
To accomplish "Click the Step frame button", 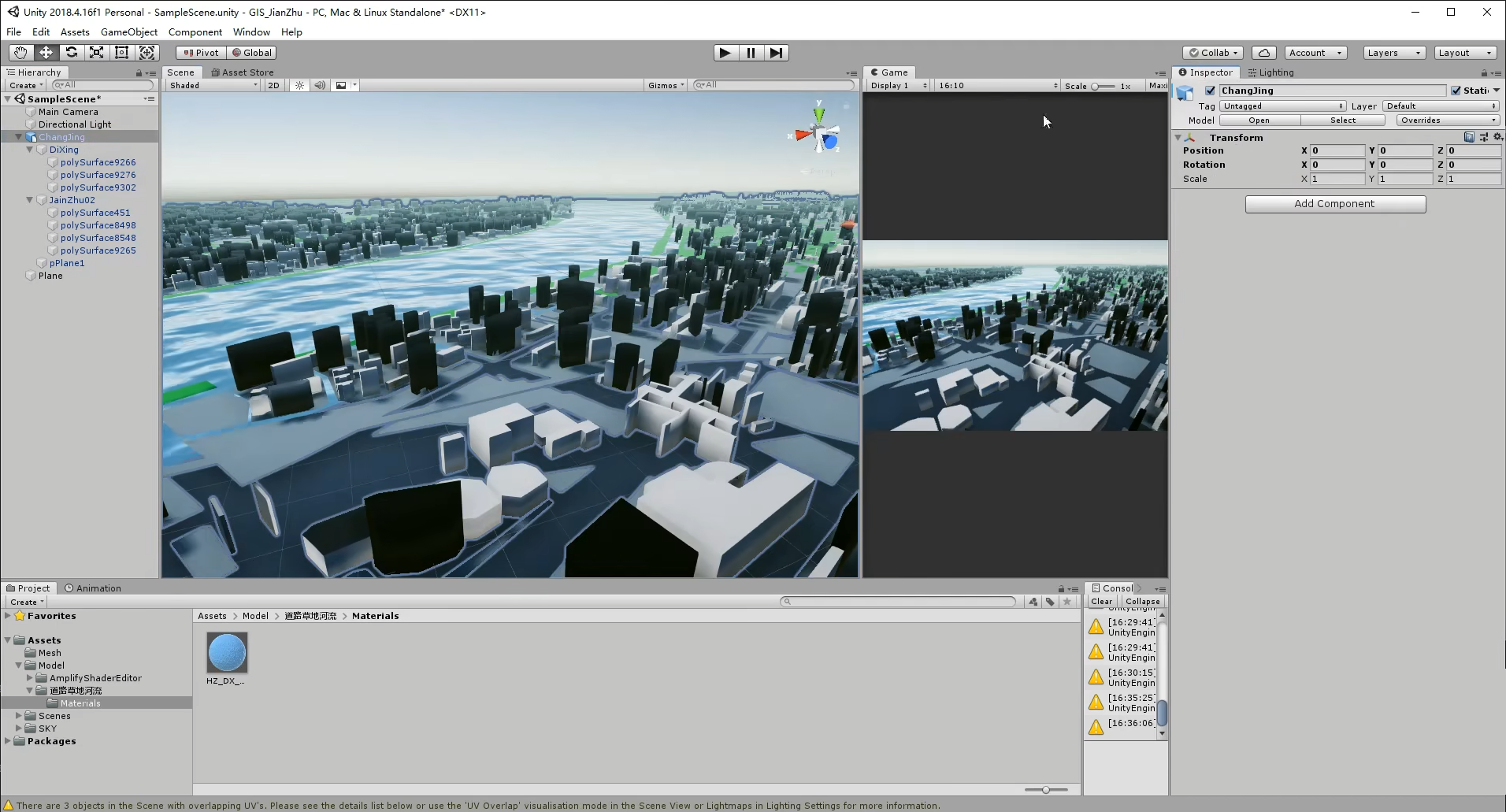I will [776, 53].
